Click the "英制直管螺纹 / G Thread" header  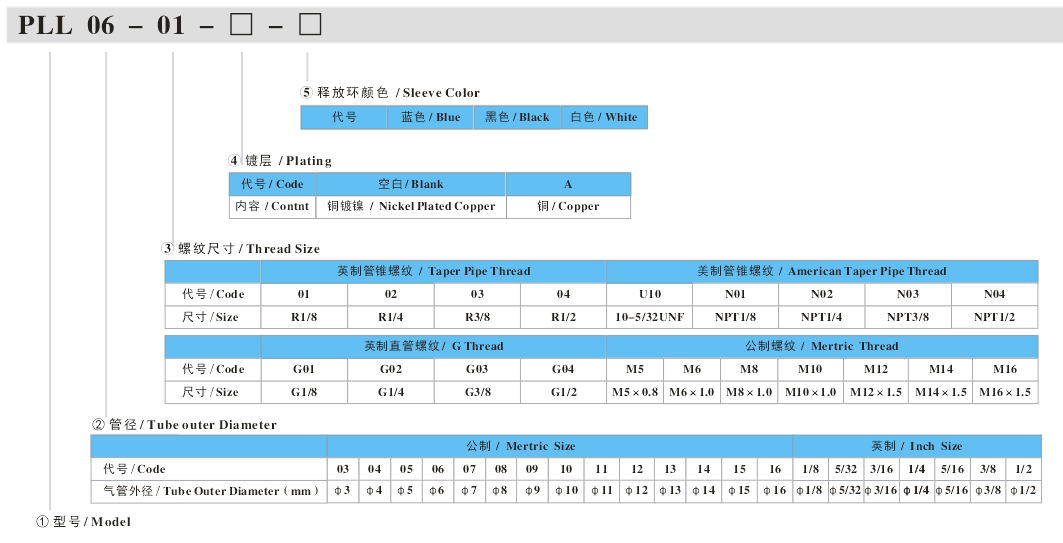click(x=434, y=346)
